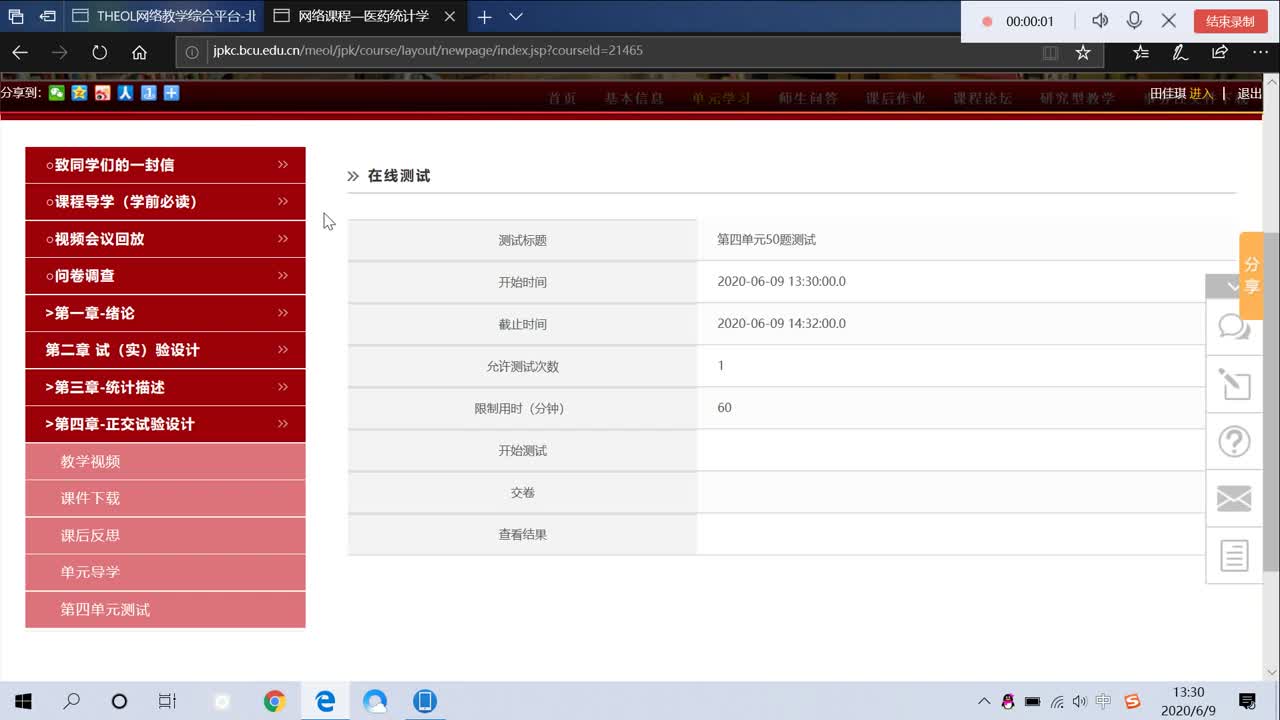Mute system sound in recorder bar
Screen dimensions: 1280x720
pyautogui.click(x=1100, y=21)
